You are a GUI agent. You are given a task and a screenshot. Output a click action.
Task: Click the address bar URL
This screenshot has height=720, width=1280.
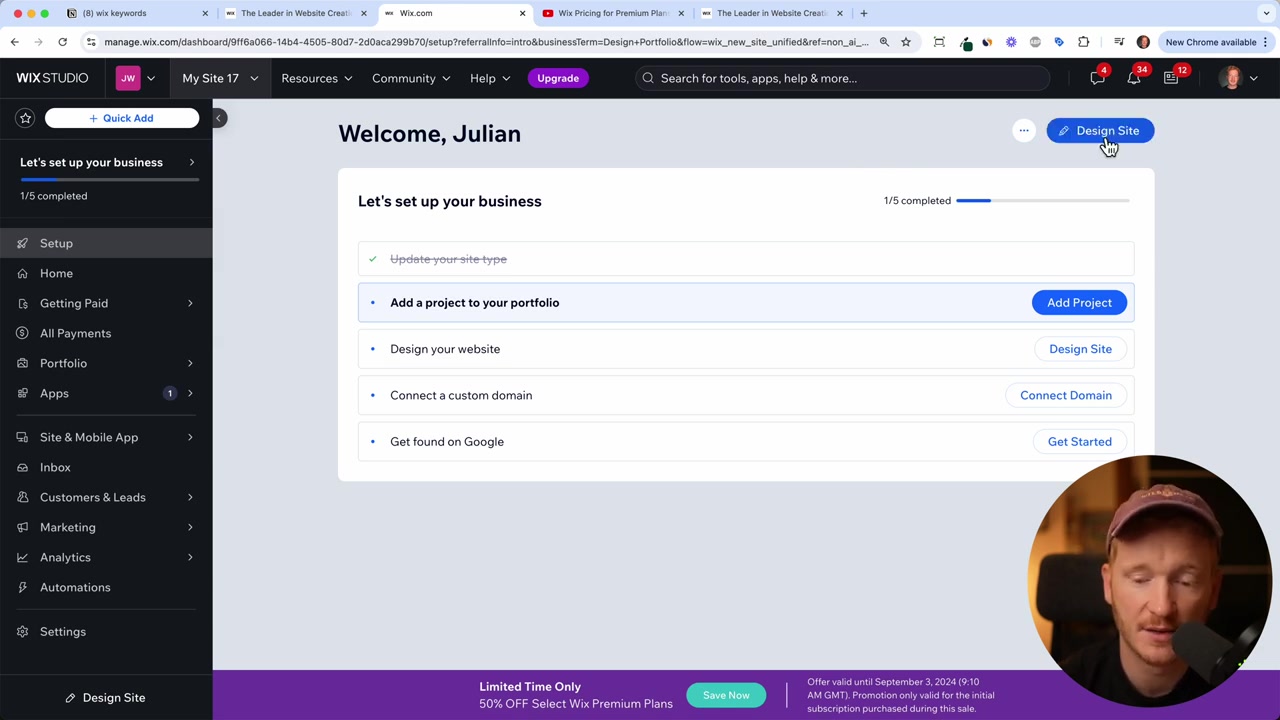(x=486, y=42)
